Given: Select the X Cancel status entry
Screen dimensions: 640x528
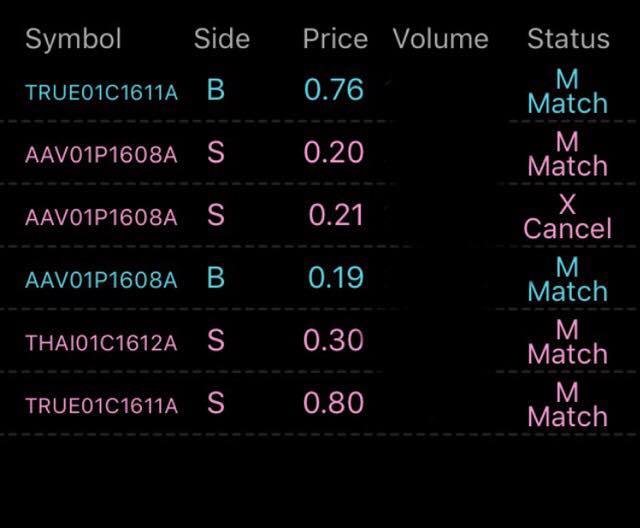Looking at the screenshot, I should coord(567,217).
